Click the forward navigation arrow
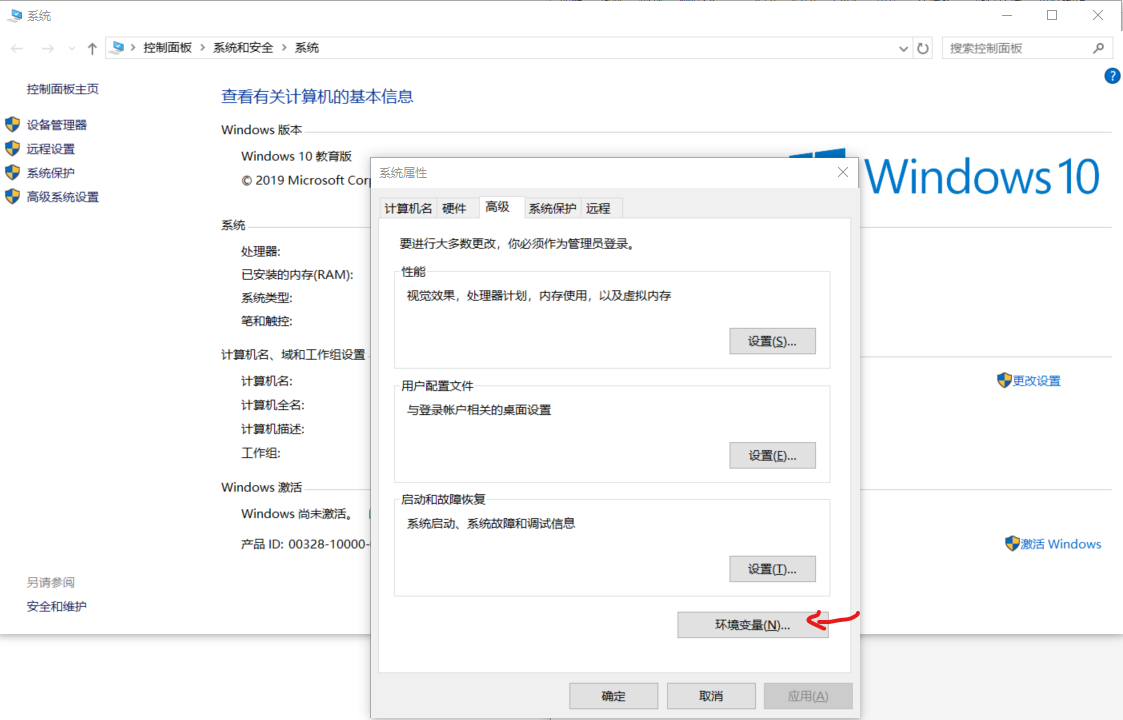The image size is (1123, 720). pos(47,48)
